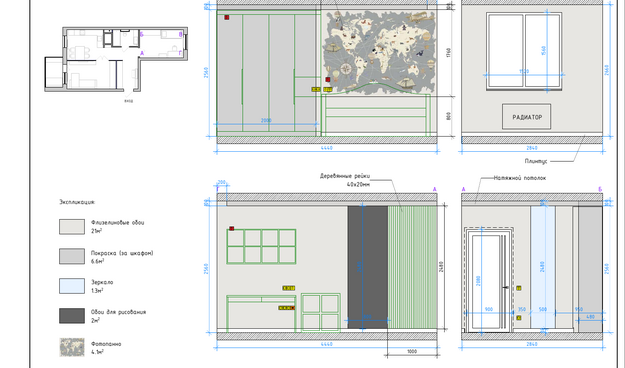Select the Натяжной потолок annotation label
The height and width of the screenshot is (368, 625).
[x=520, y=178]
